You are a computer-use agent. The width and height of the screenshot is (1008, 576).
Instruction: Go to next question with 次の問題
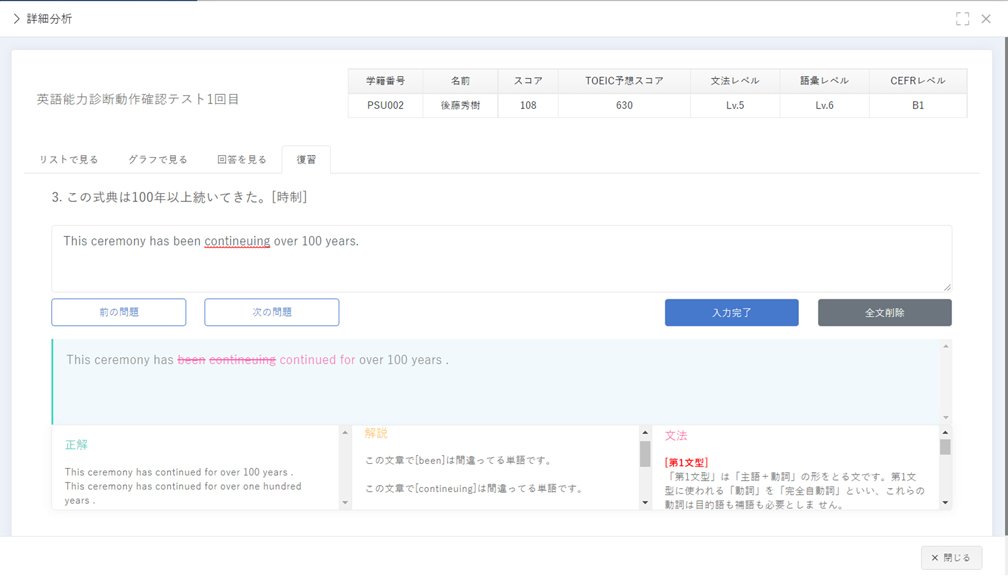tap(272, 312)
